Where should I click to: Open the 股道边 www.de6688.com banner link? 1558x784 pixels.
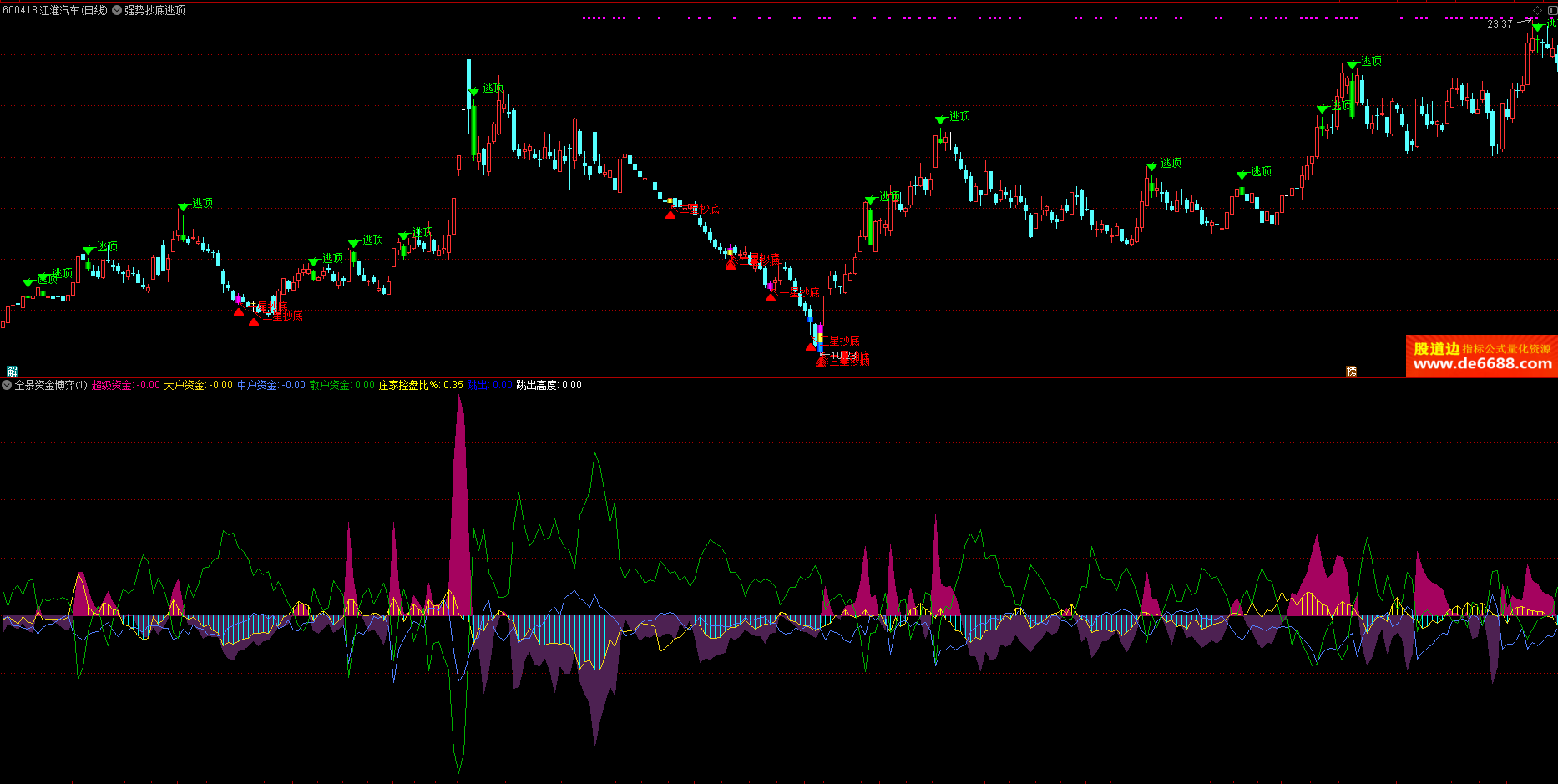(x=1481, y=357)
